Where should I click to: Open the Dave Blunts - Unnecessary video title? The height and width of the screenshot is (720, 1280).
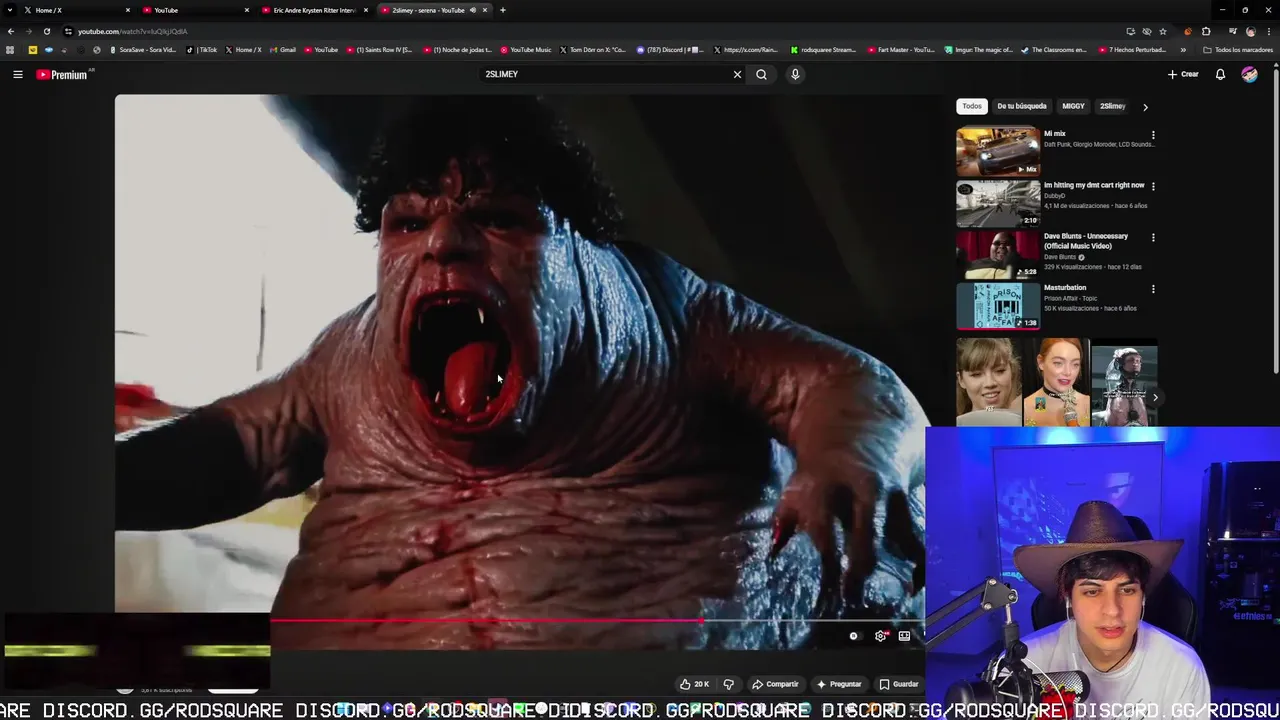(1086, 241)
